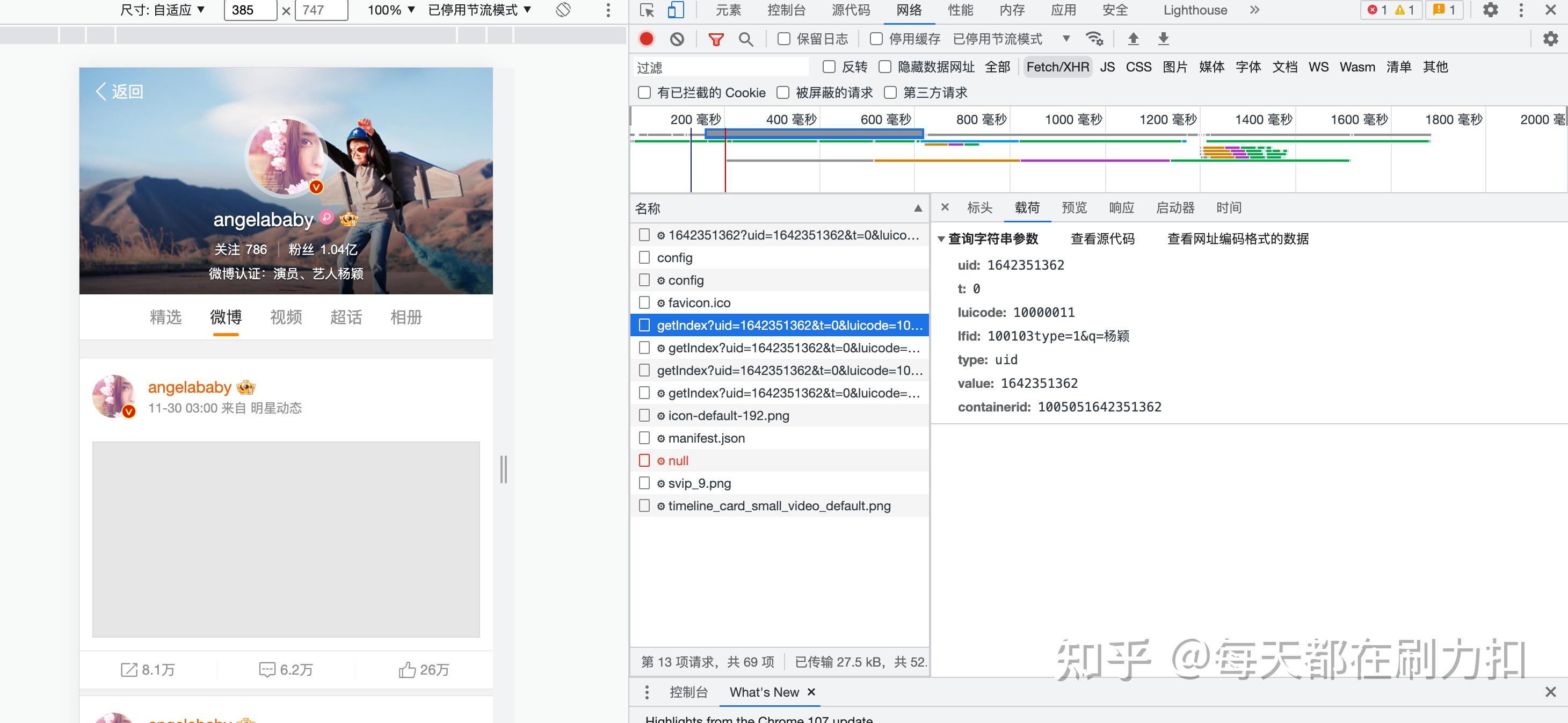The width and height of the screenshot is (1568, 723).
Task: Click the viewport height field 747
Action: point(322,10)
